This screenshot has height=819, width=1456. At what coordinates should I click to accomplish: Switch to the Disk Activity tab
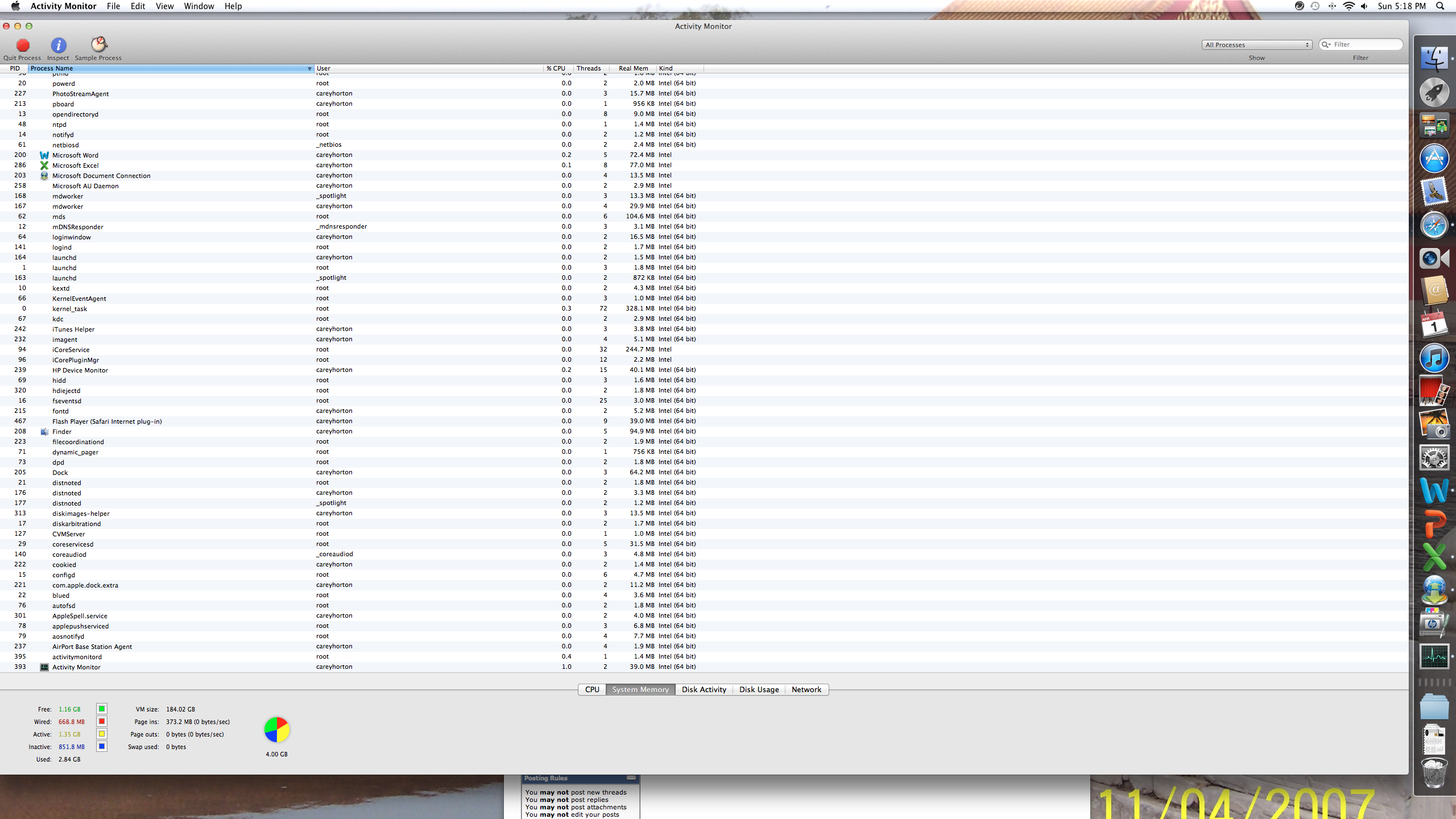point(704,689)
